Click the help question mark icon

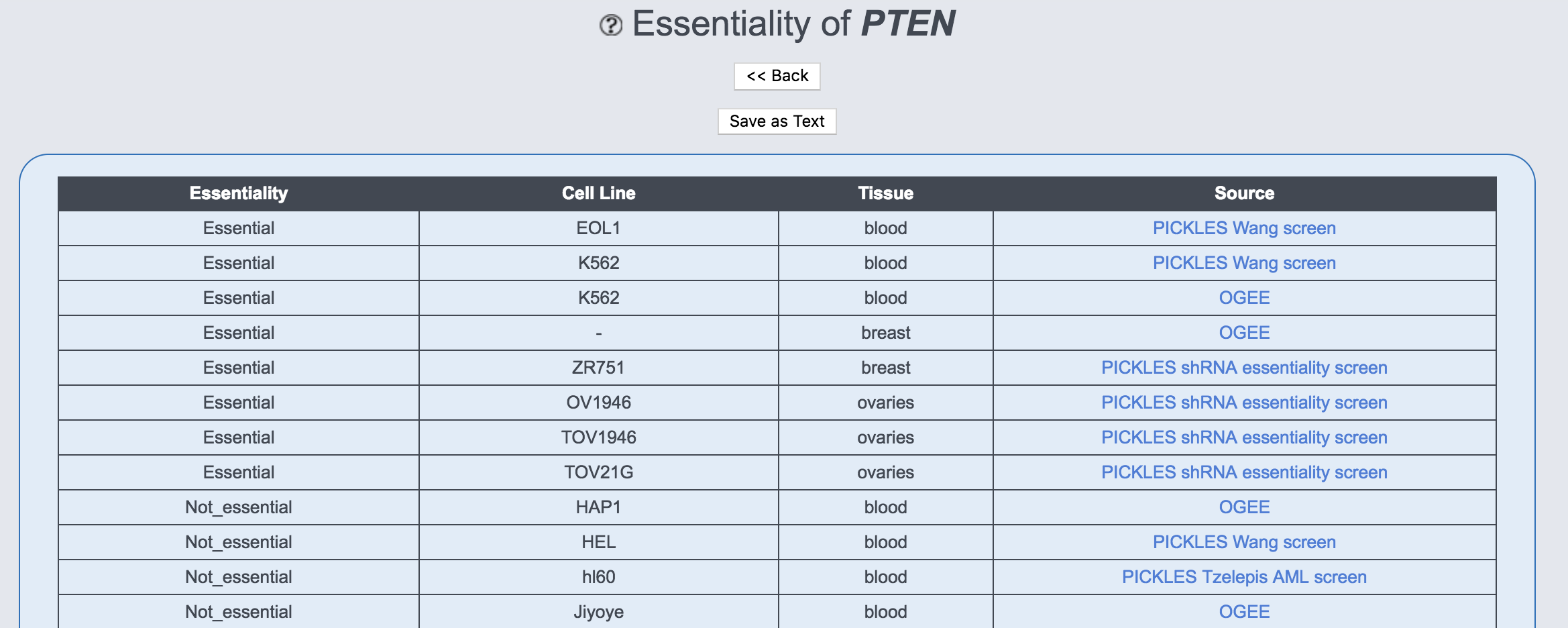[610, 25]
